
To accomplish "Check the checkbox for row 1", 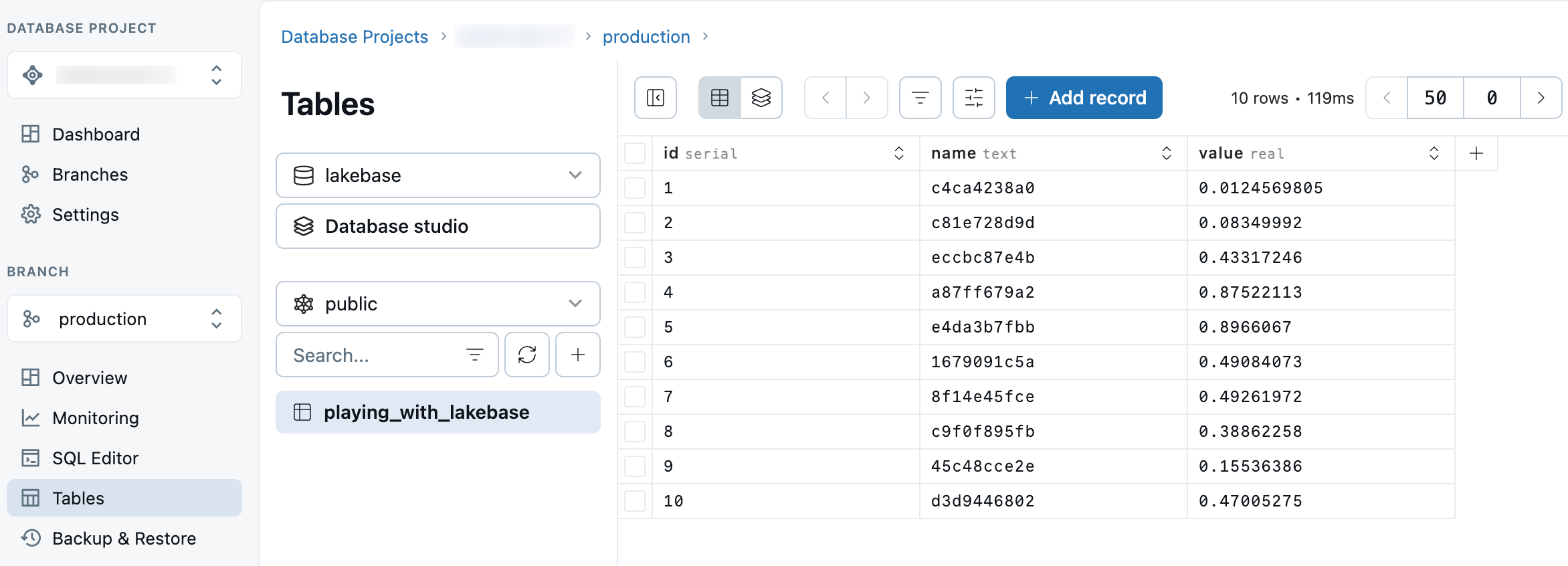I will pyautogui.click(x=635, y=188).
